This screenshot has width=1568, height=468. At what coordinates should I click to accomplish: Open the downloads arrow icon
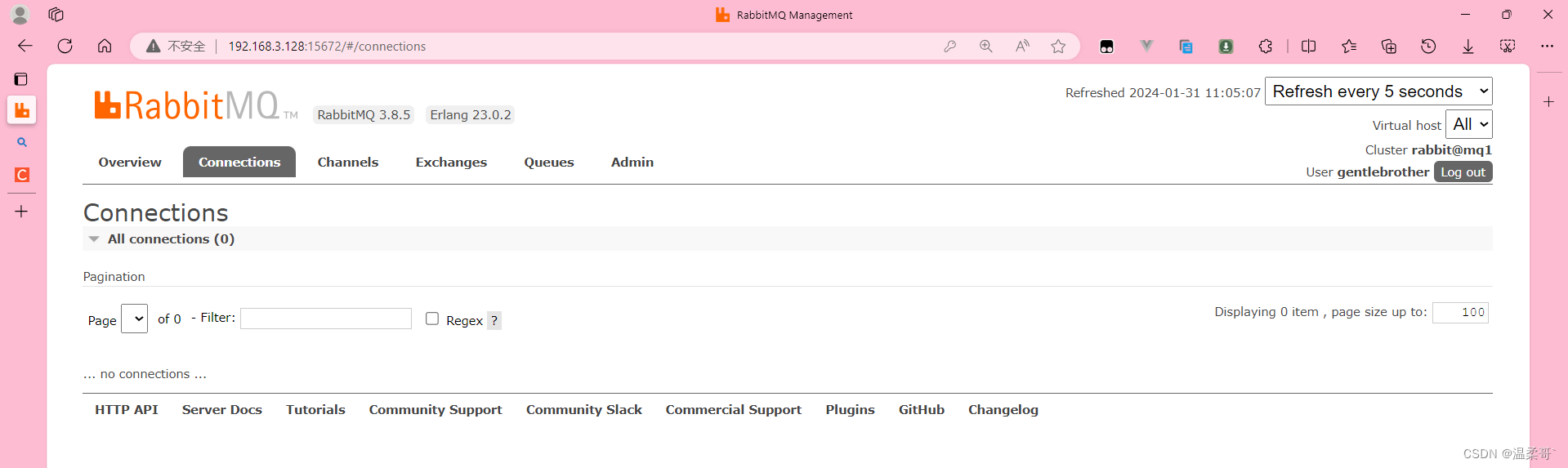(1467, 47)
